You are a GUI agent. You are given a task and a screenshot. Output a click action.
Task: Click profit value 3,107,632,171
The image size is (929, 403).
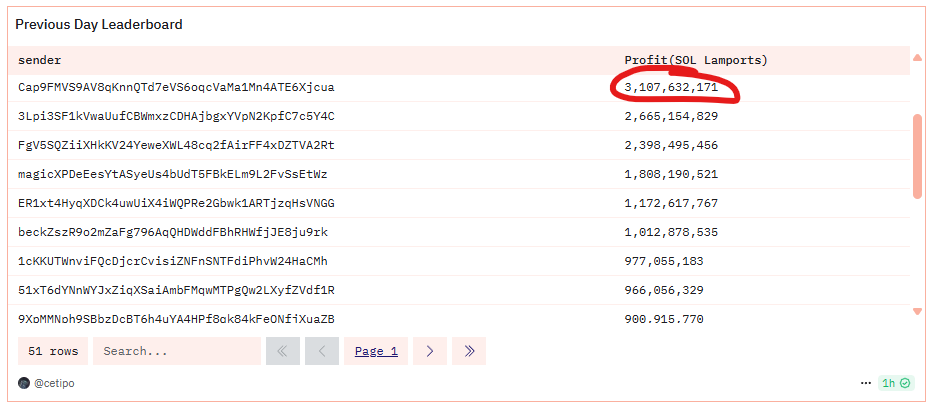671,88
